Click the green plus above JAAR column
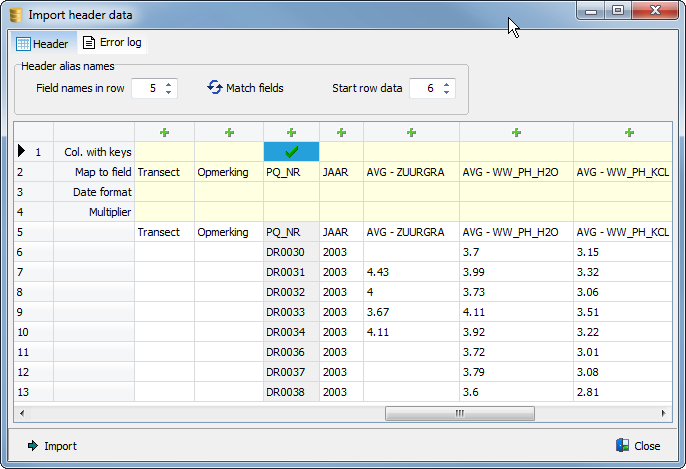Image resolution: width=686 pixels, height=469 pixels. pyautogui.click(x=341, y=132)
